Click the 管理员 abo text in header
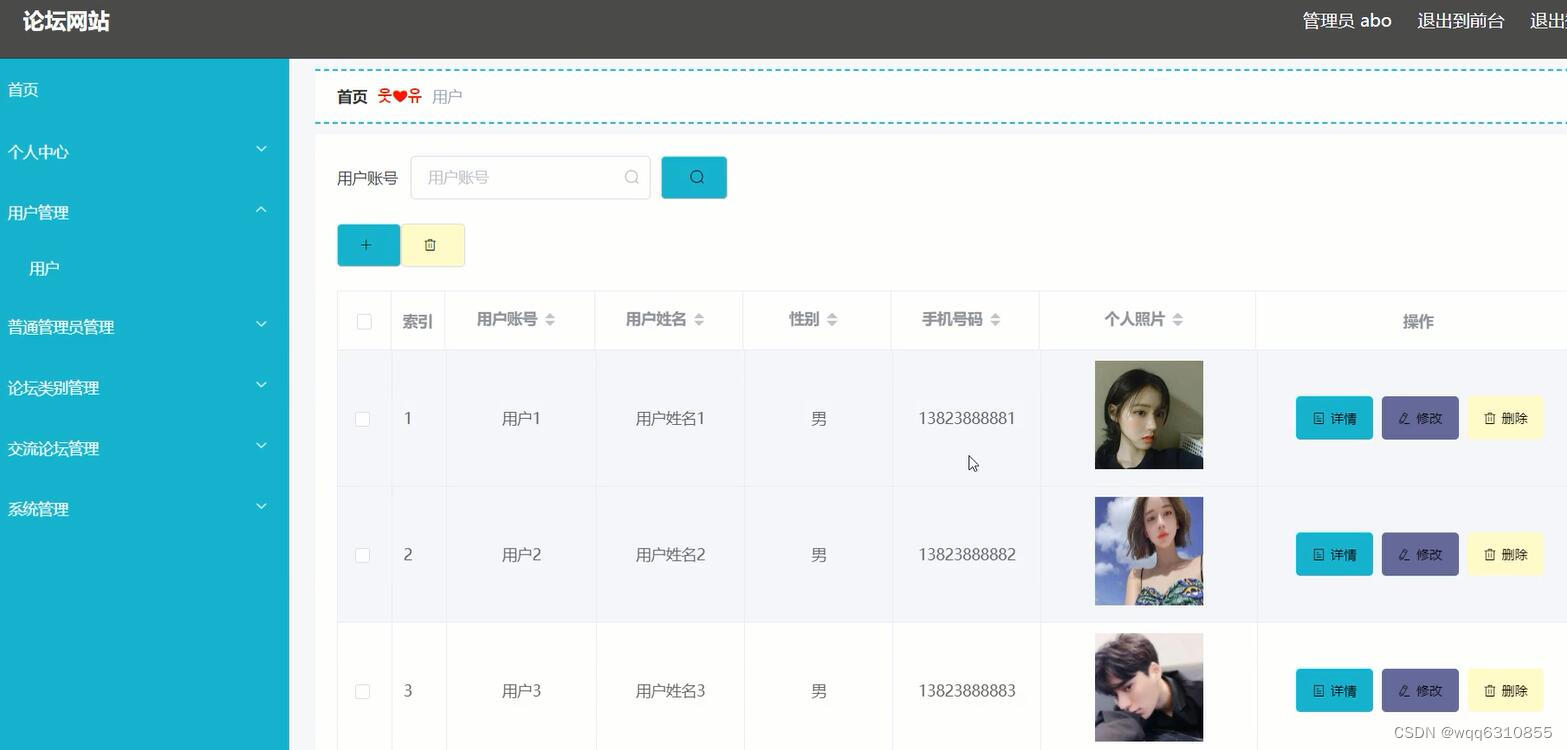Viewport: 1567px width, 750px height. tap(1347, 21)
